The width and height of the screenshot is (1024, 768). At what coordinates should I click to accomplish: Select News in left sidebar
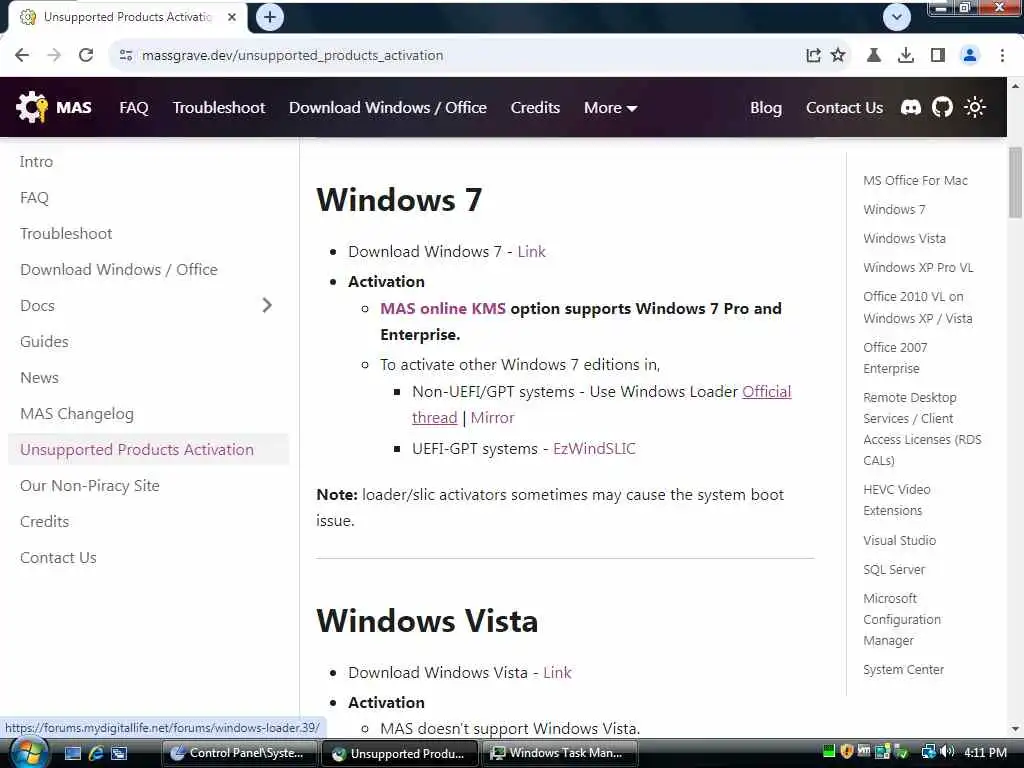[39, 377]
